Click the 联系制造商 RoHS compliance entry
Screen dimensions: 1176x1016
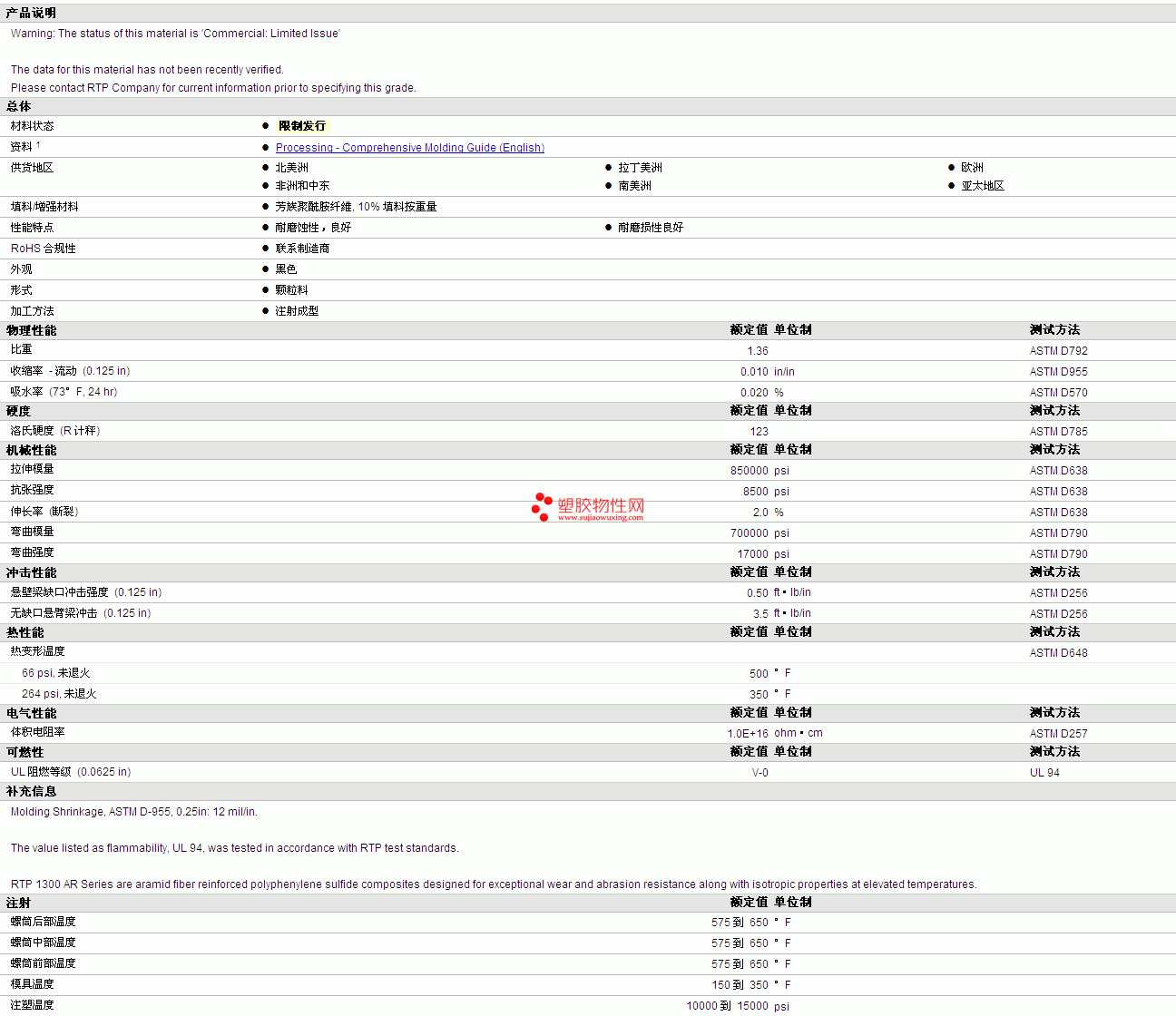tap(302, 249)
